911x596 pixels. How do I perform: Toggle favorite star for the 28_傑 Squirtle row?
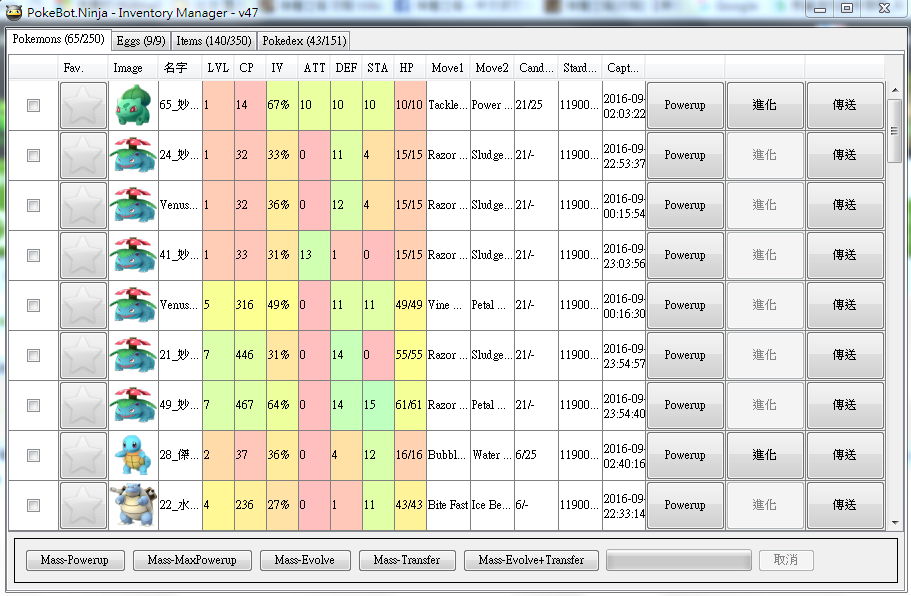tap(83, 455)
